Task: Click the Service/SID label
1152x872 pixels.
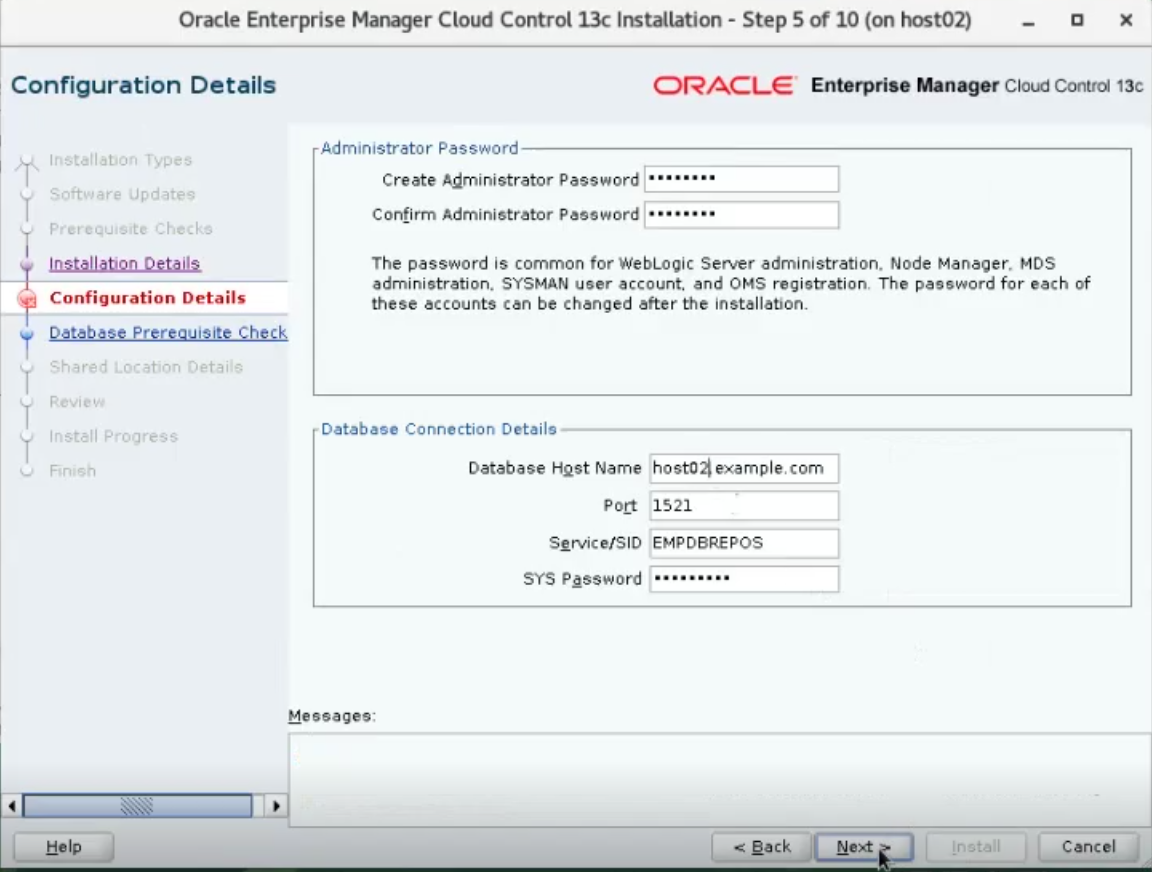Action: [x=595, y=543]
